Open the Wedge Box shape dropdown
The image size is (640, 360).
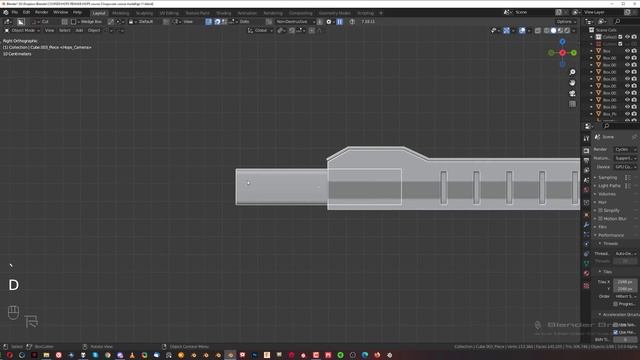coord(87,22)
